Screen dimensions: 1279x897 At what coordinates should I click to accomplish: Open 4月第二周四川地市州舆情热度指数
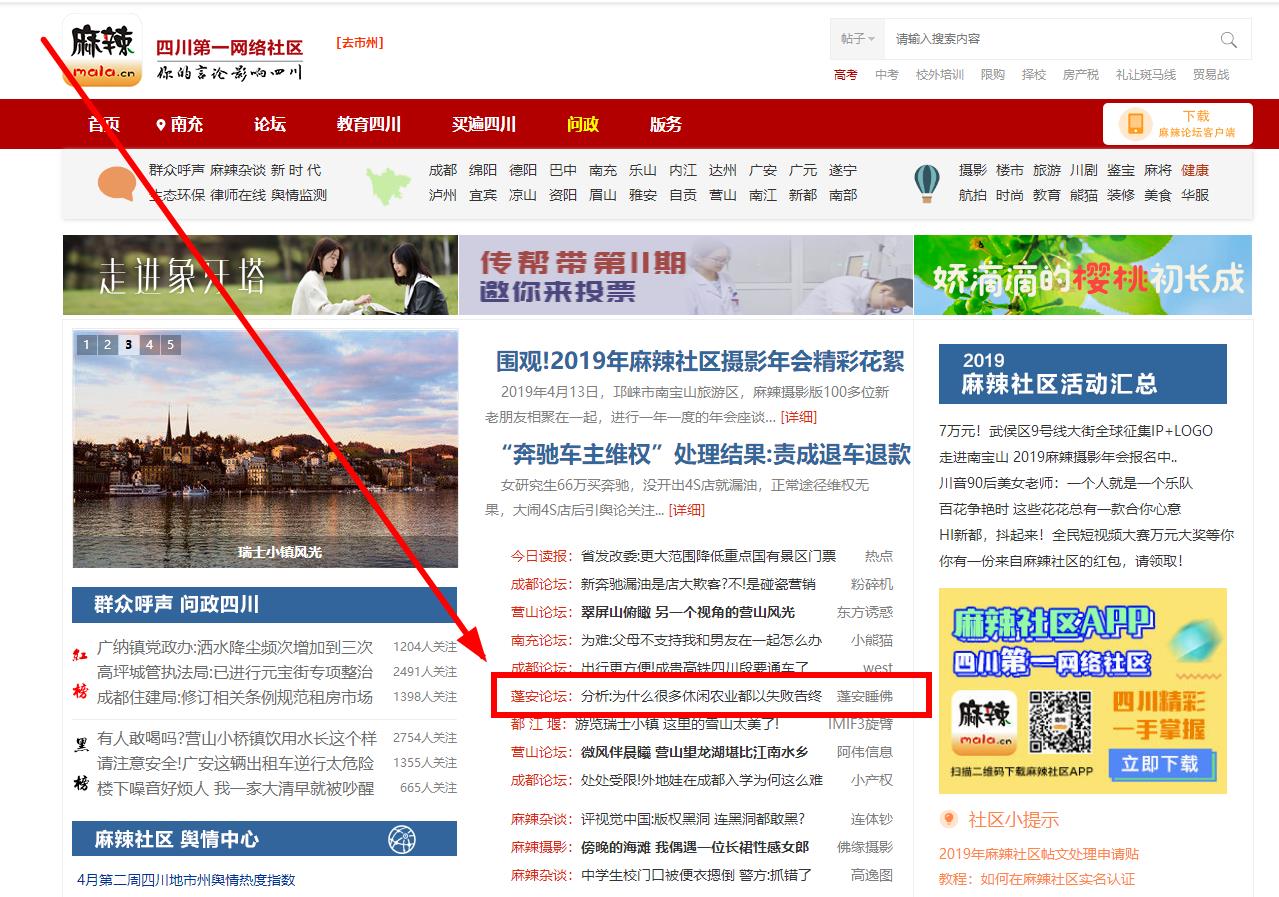[186, 880]
